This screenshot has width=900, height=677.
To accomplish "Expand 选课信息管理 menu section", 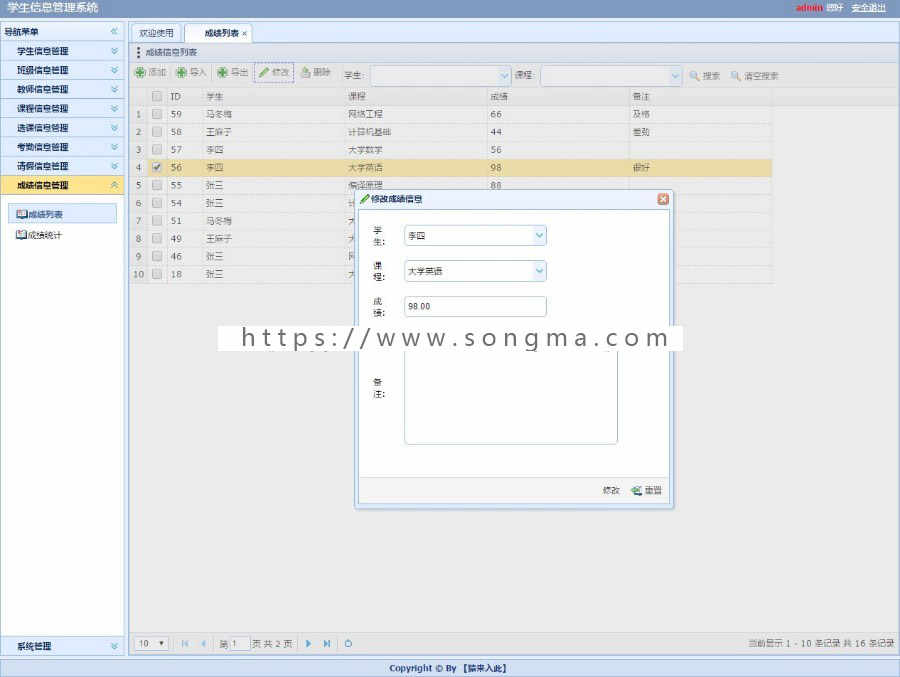I will (x=62, y=127).
